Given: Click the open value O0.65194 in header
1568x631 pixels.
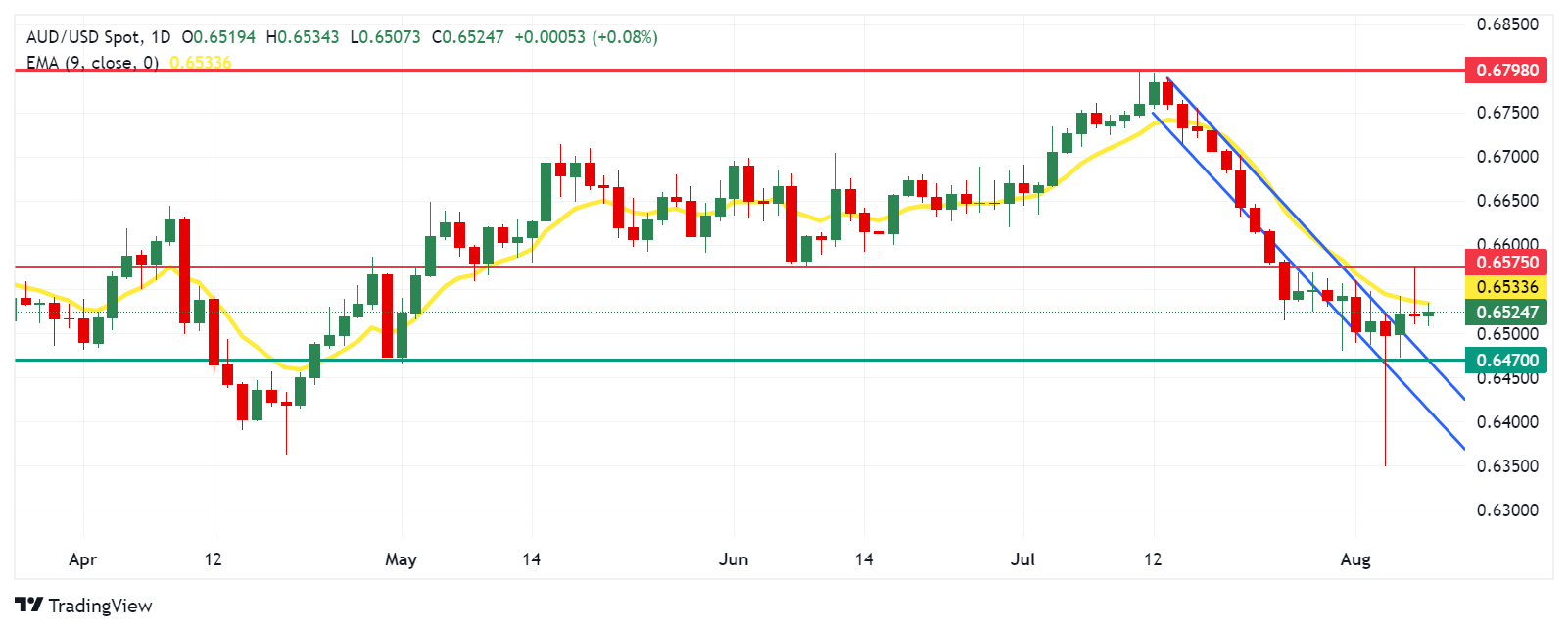Looking at the screenshot, I should [x=218, y=37].
